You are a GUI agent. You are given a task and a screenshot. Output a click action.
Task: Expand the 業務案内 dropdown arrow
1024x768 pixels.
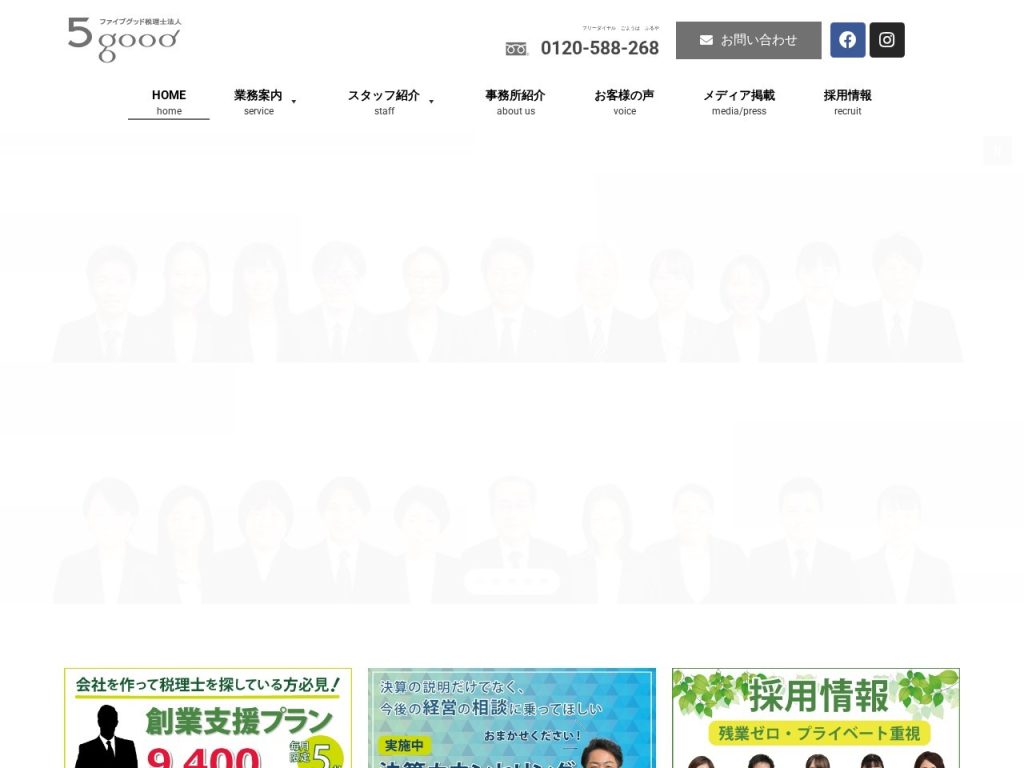tap(294, 102)
